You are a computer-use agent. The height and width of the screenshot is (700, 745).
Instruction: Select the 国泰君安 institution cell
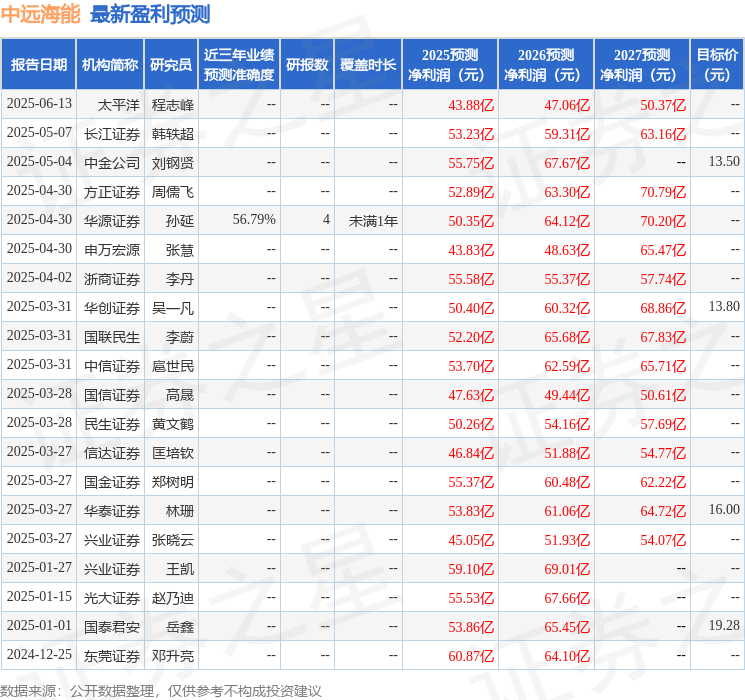click(112, 627)
